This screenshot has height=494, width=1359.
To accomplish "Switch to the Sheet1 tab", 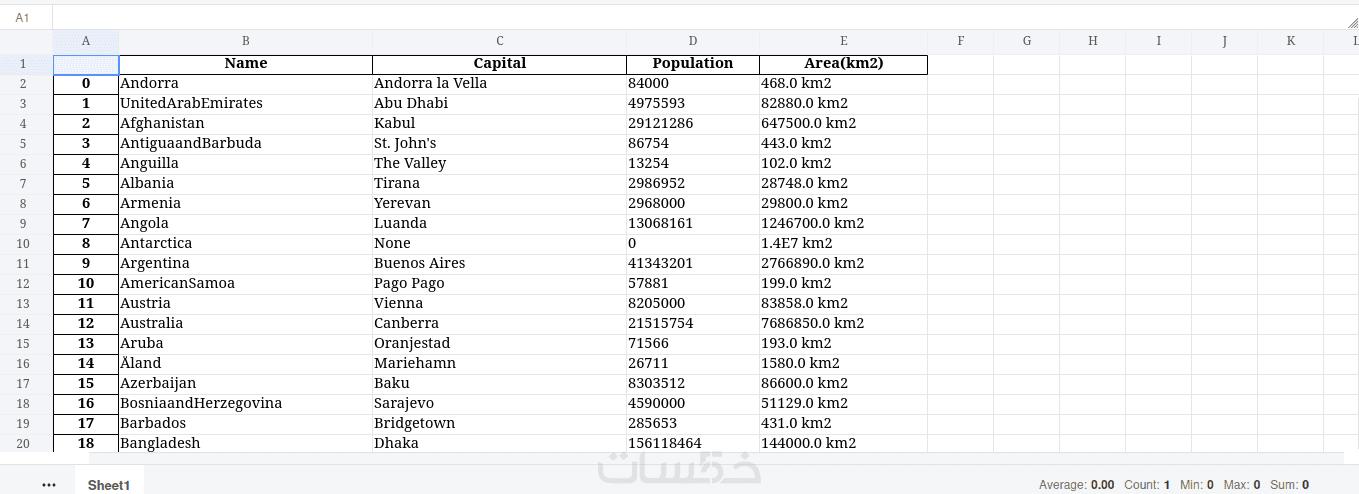I will 109,485.
